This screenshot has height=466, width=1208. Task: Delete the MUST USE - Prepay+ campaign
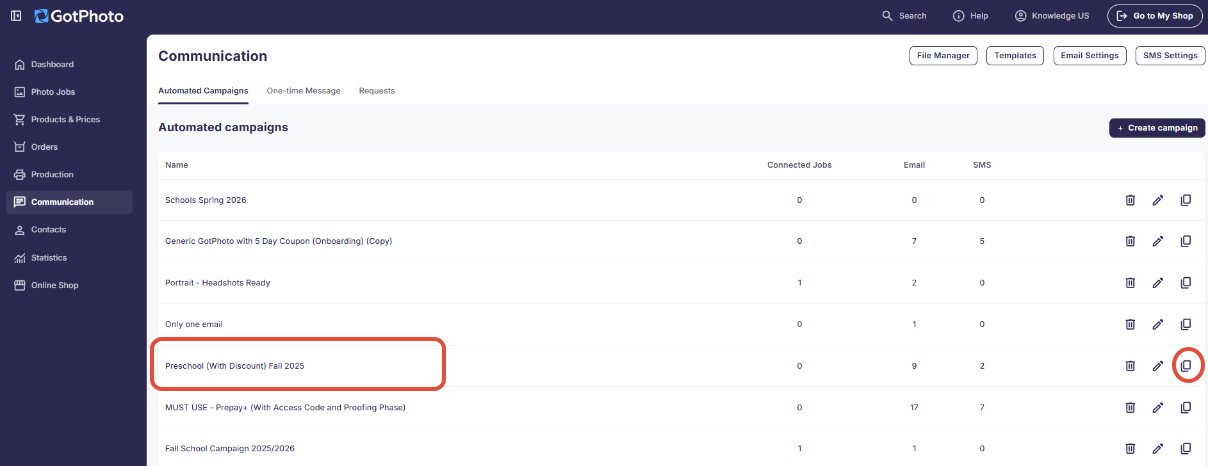click(x=1130, y=407)
